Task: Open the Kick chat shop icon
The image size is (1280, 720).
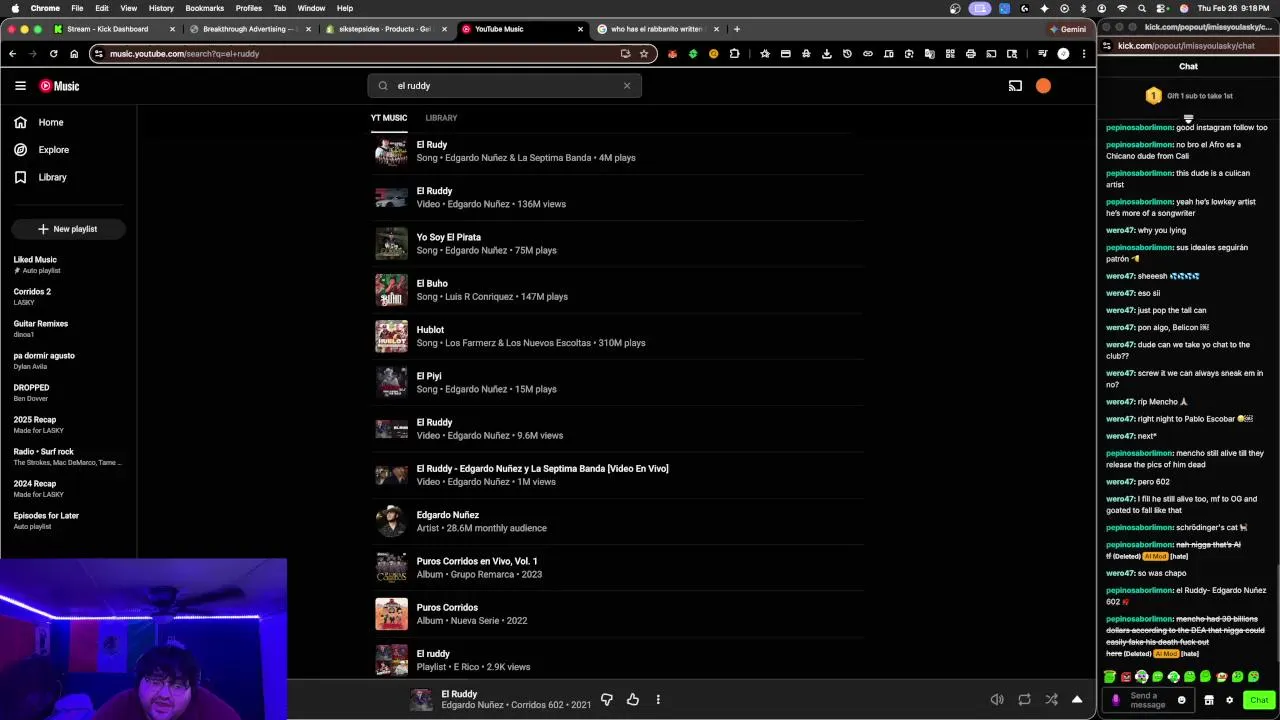Action: (1208, 700)
